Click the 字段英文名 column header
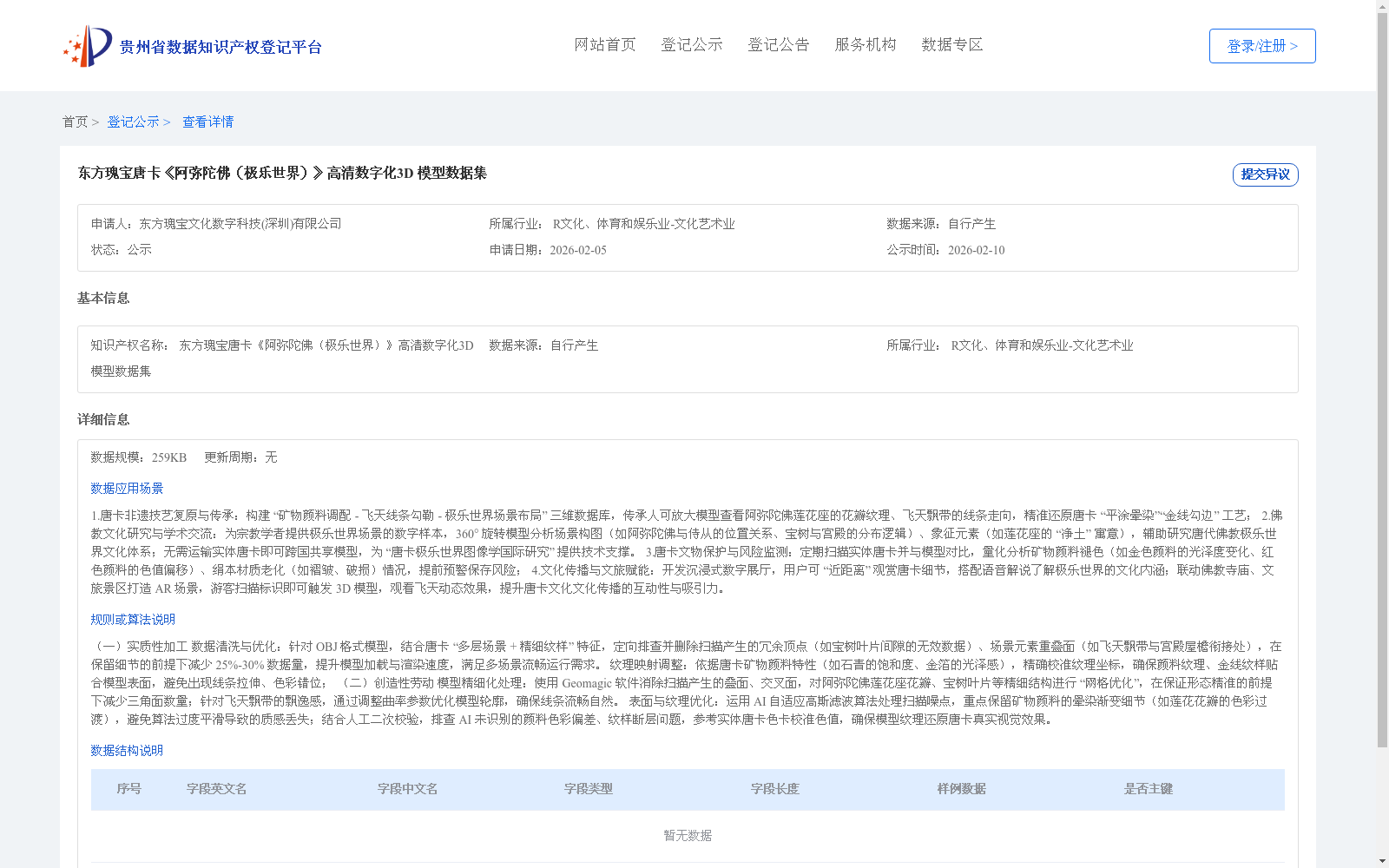Viewport: 1389px width, 868px height. point(217,789)
